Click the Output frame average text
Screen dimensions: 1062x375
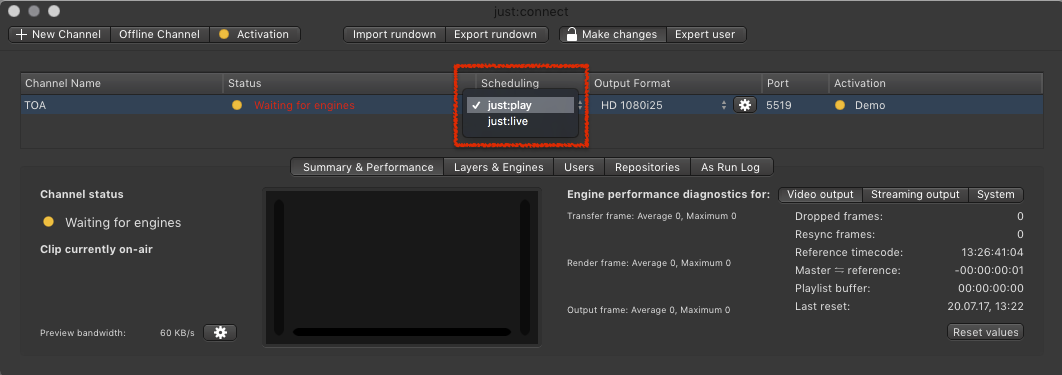649,310
